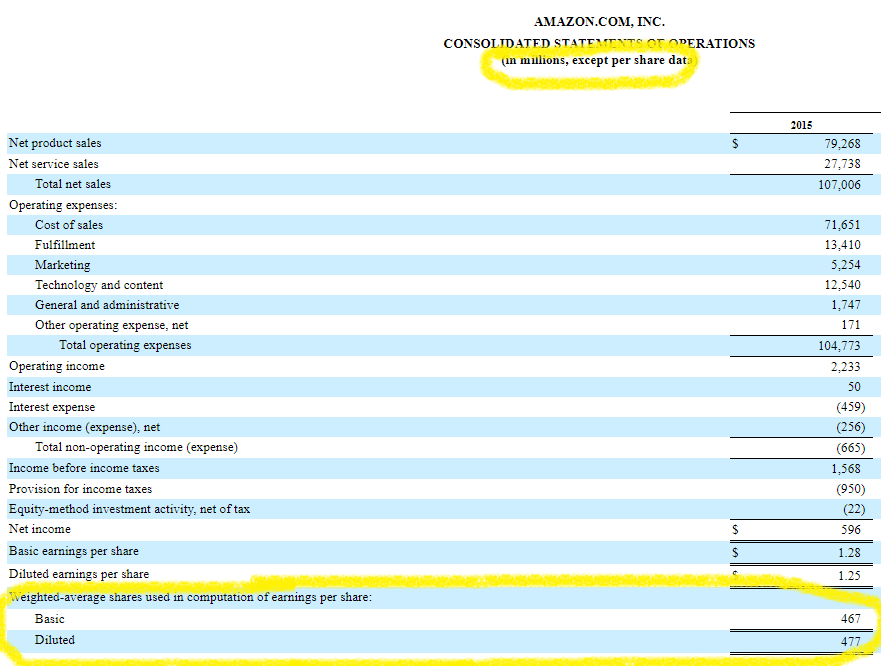Select the diluted shares value 477

[851, 641]
